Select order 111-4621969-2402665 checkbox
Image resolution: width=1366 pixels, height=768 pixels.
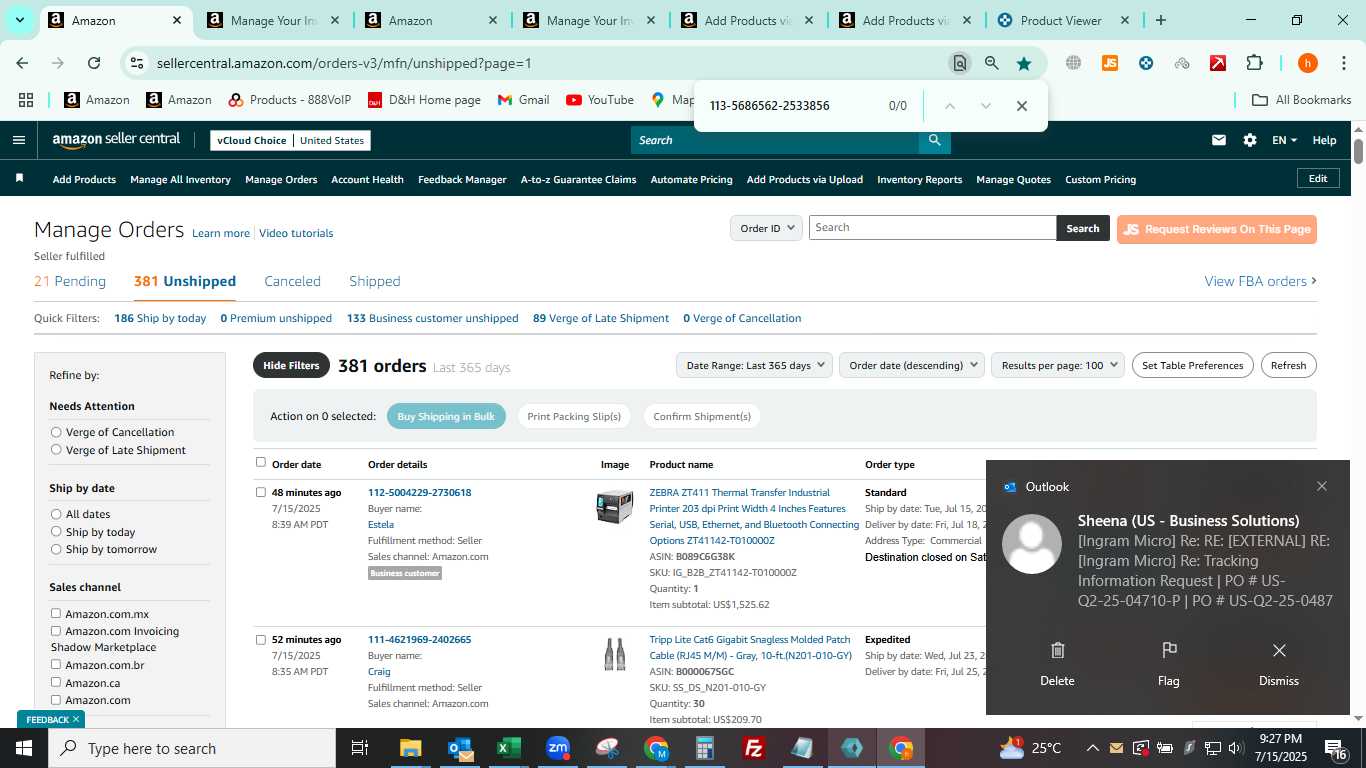point(261,639)
